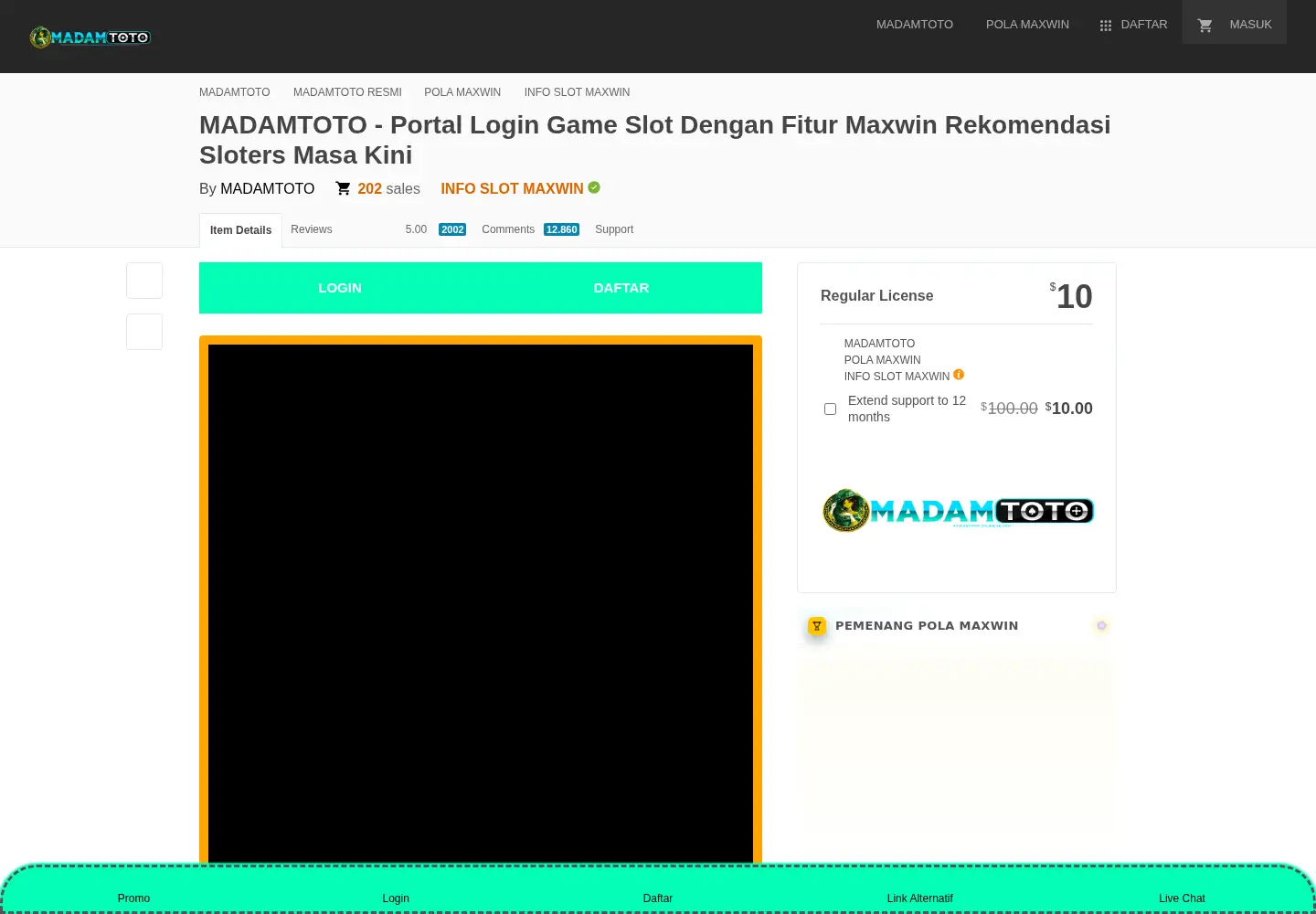Image resolution: width=1316 pixels, height=914 pixels.
Task: Click the green LOGIN button
Action: (x=340, y=288)
